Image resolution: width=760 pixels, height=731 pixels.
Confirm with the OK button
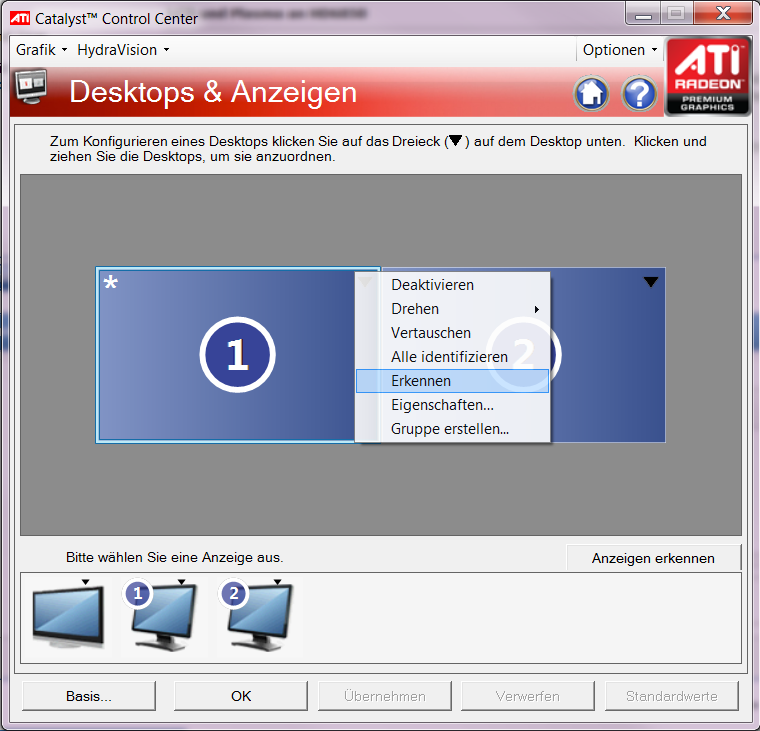(240, 696)
